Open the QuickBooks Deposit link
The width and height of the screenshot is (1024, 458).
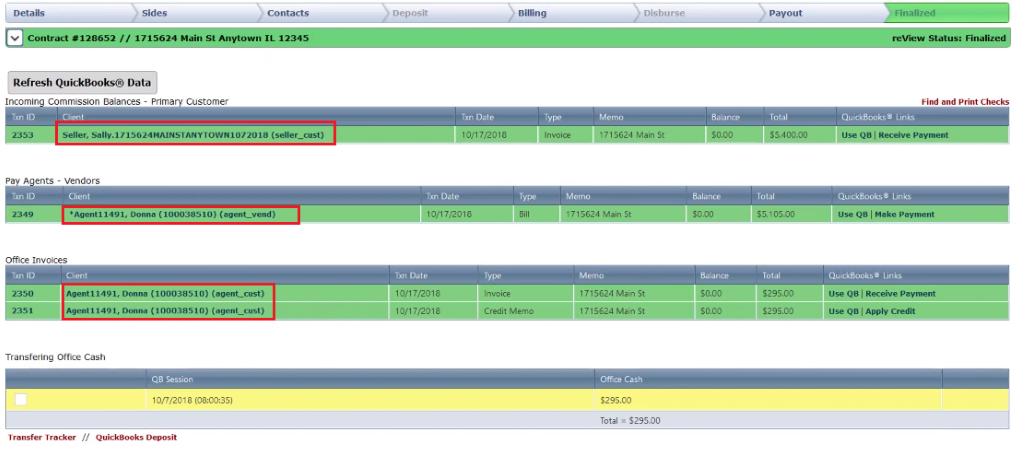pyautogui.click(x=136, y=437)
